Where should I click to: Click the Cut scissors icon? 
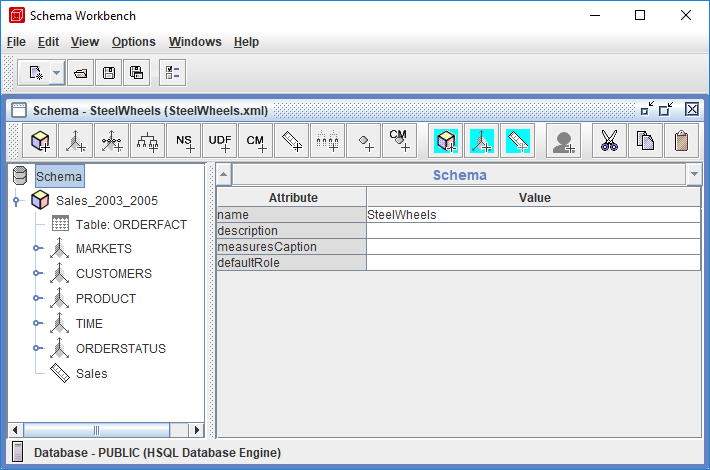click(608, 142)
